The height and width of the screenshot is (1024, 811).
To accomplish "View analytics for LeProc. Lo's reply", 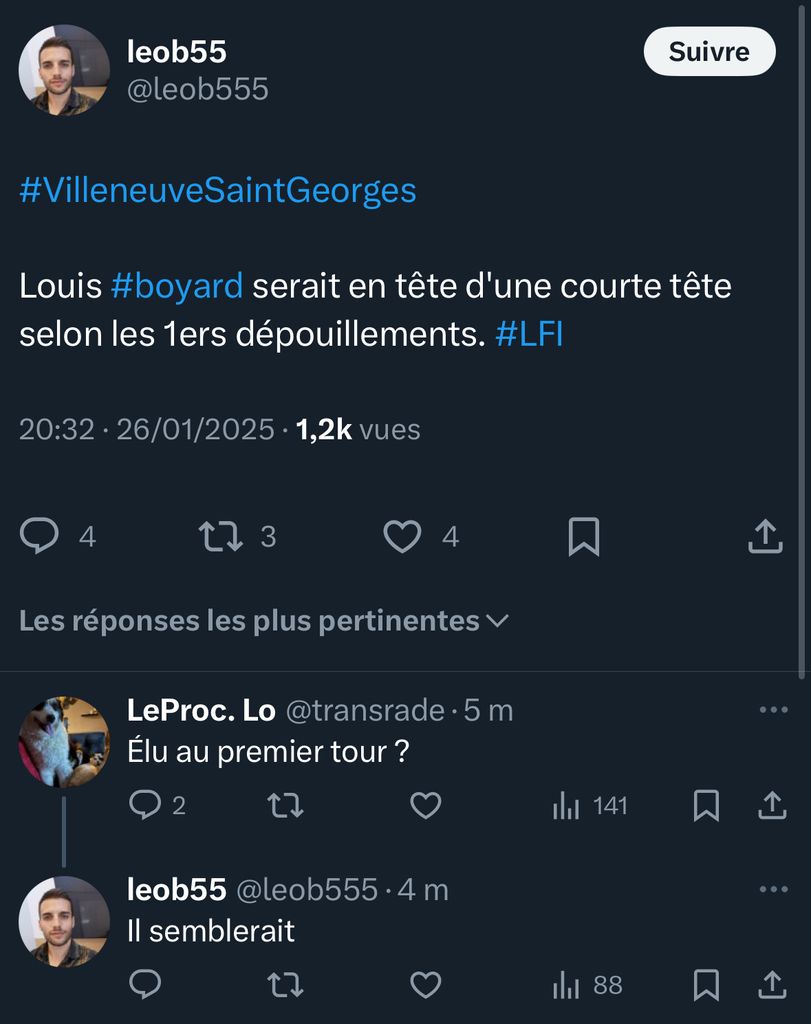I will [589, 805].
